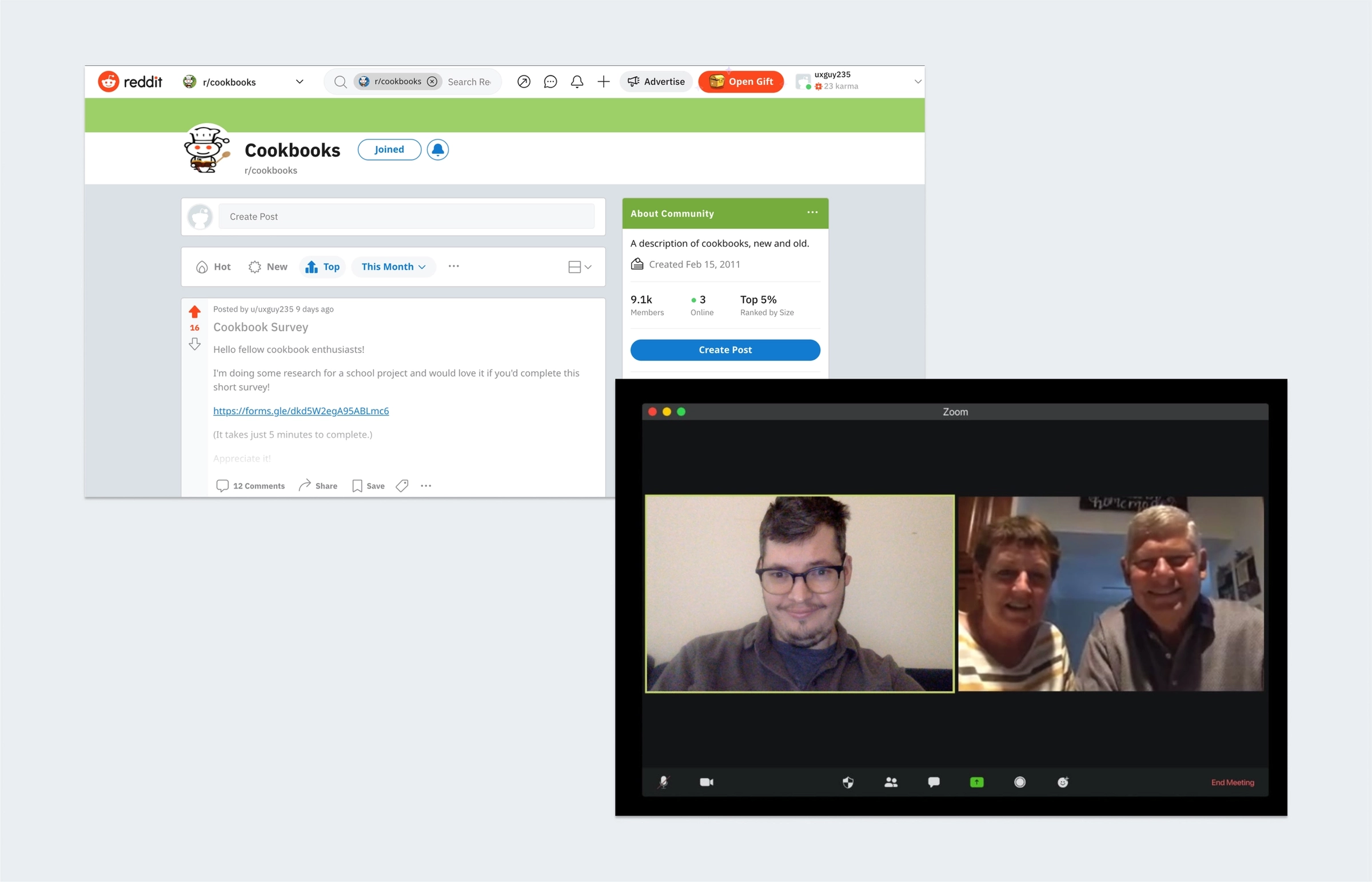
Task: Open the forms.gle survey link
Action: [301, 411]
